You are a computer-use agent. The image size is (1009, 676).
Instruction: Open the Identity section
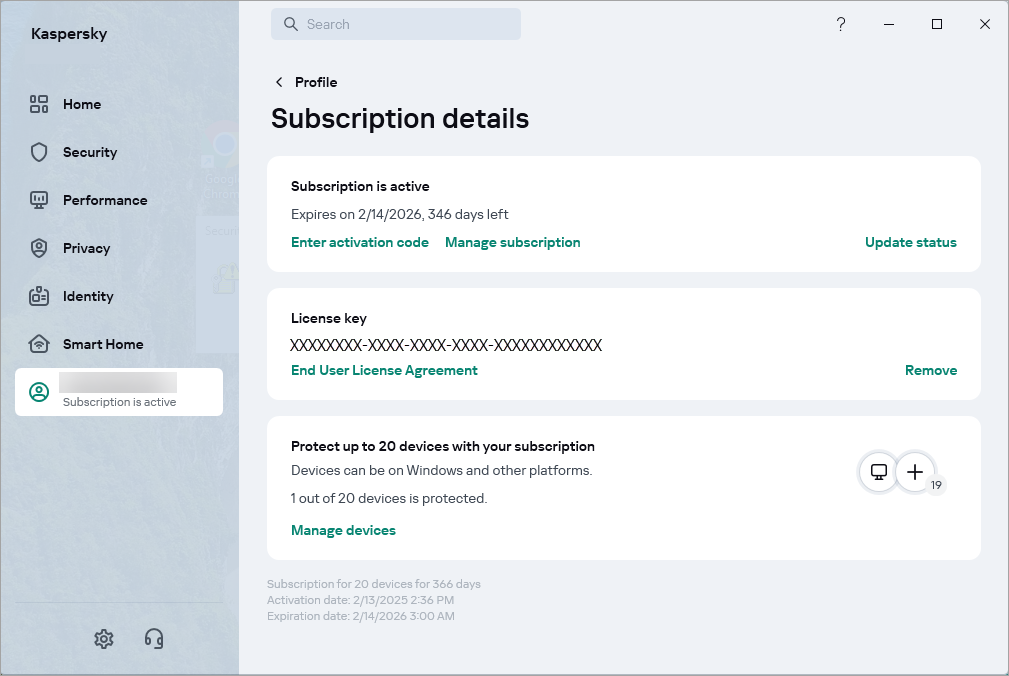90,296
